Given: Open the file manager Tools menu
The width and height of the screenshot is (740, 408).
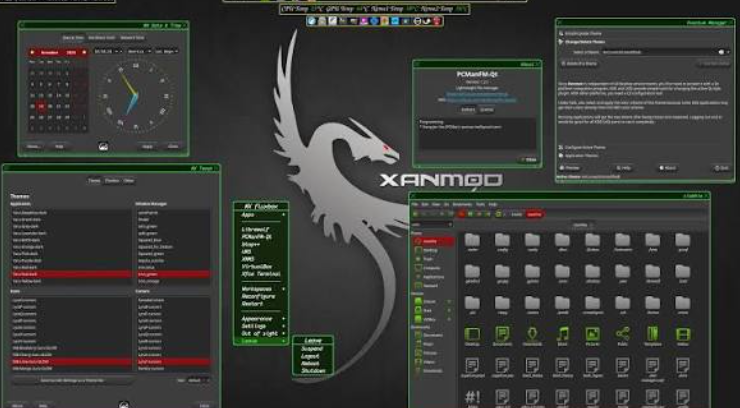Looking at the screenshot, I should coord(480,204).
